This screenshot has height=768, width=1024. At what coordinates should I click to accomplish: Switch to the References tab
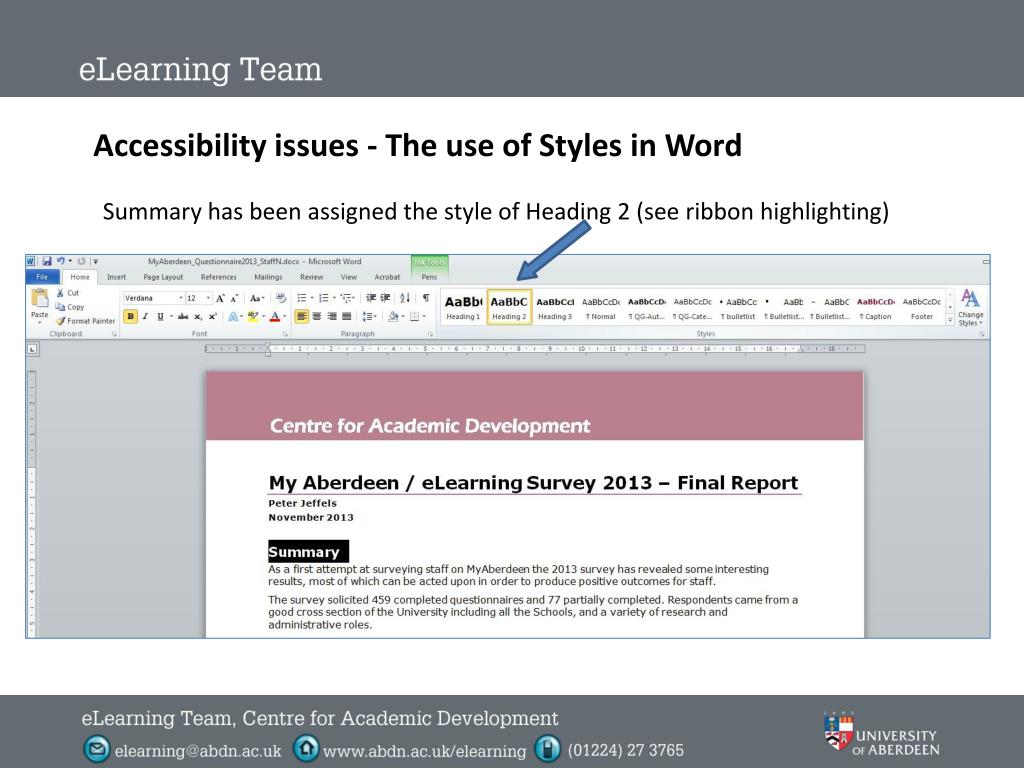(x=219, y=277)
